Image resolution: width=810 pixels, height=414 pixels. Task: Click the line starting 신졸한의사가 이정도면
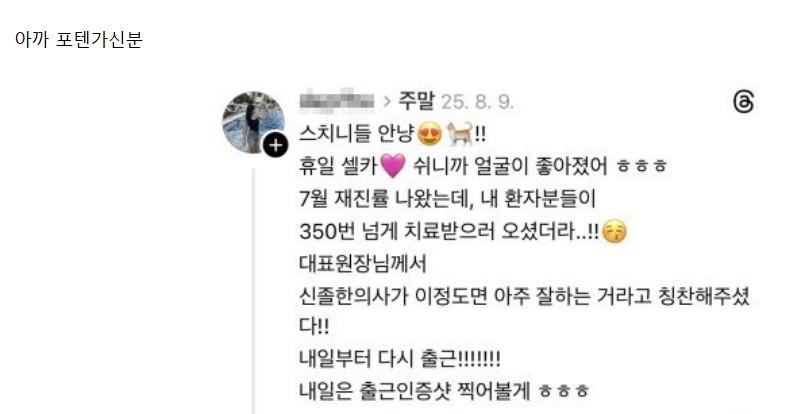(x=524, y=297)
